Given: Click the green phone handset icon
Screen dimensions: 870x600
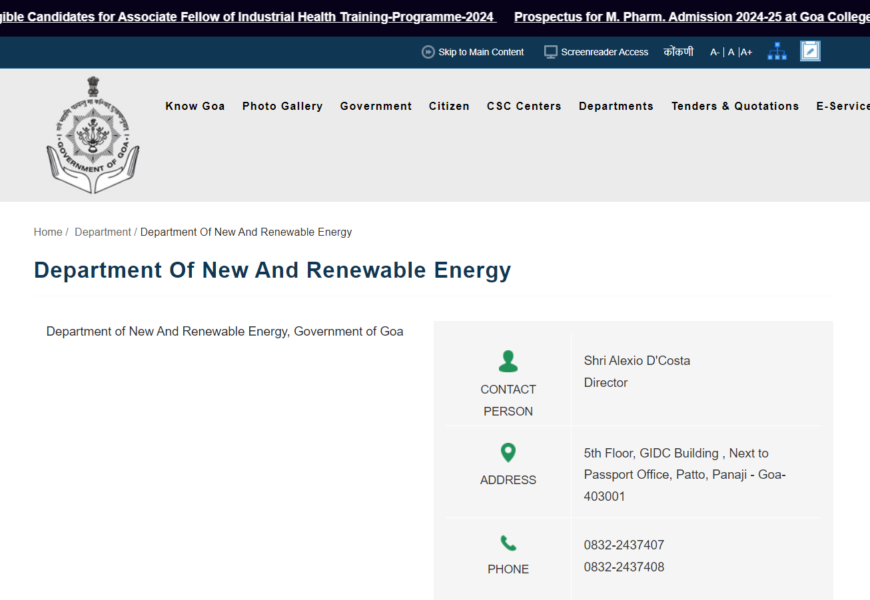Looking at the screenshot, I should 508,543.
